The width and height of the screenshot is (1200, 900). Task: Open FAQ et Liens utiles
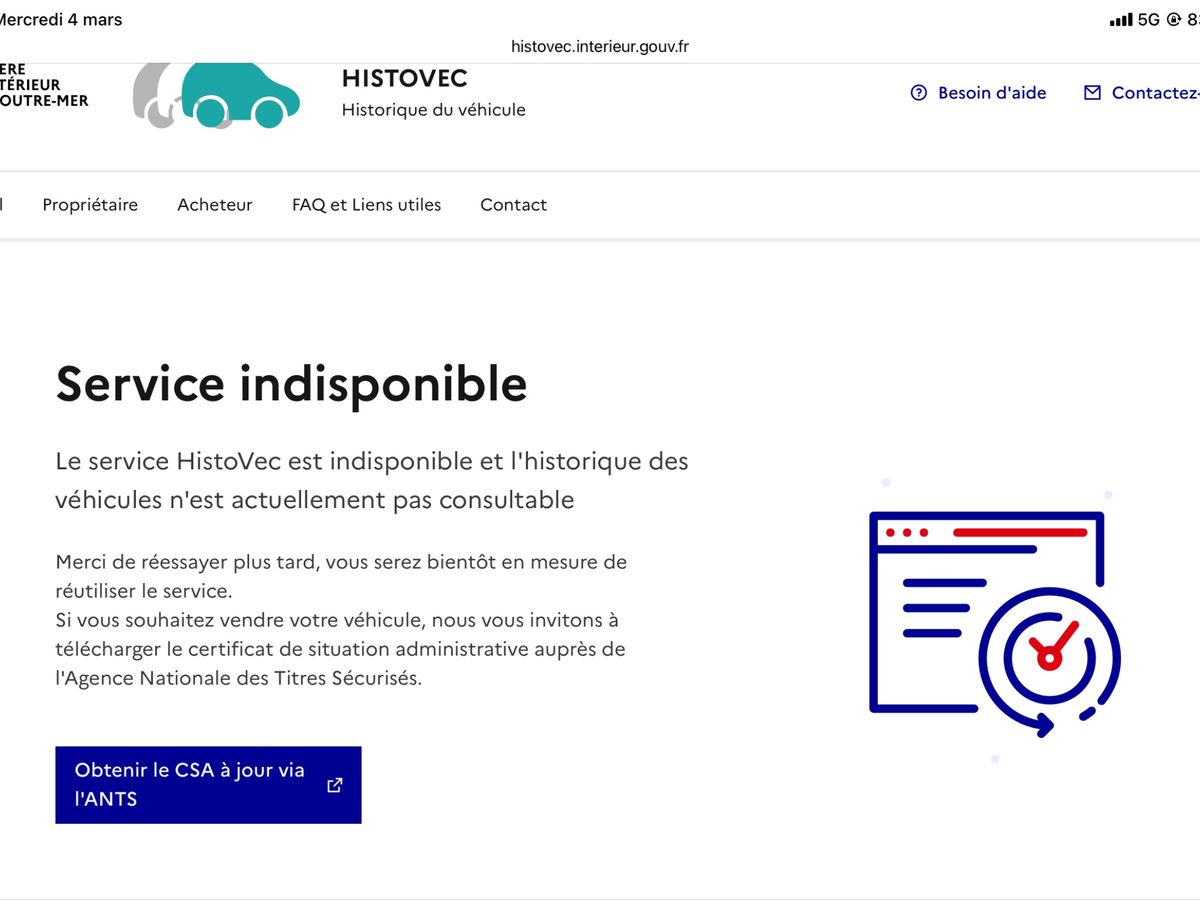366,205
